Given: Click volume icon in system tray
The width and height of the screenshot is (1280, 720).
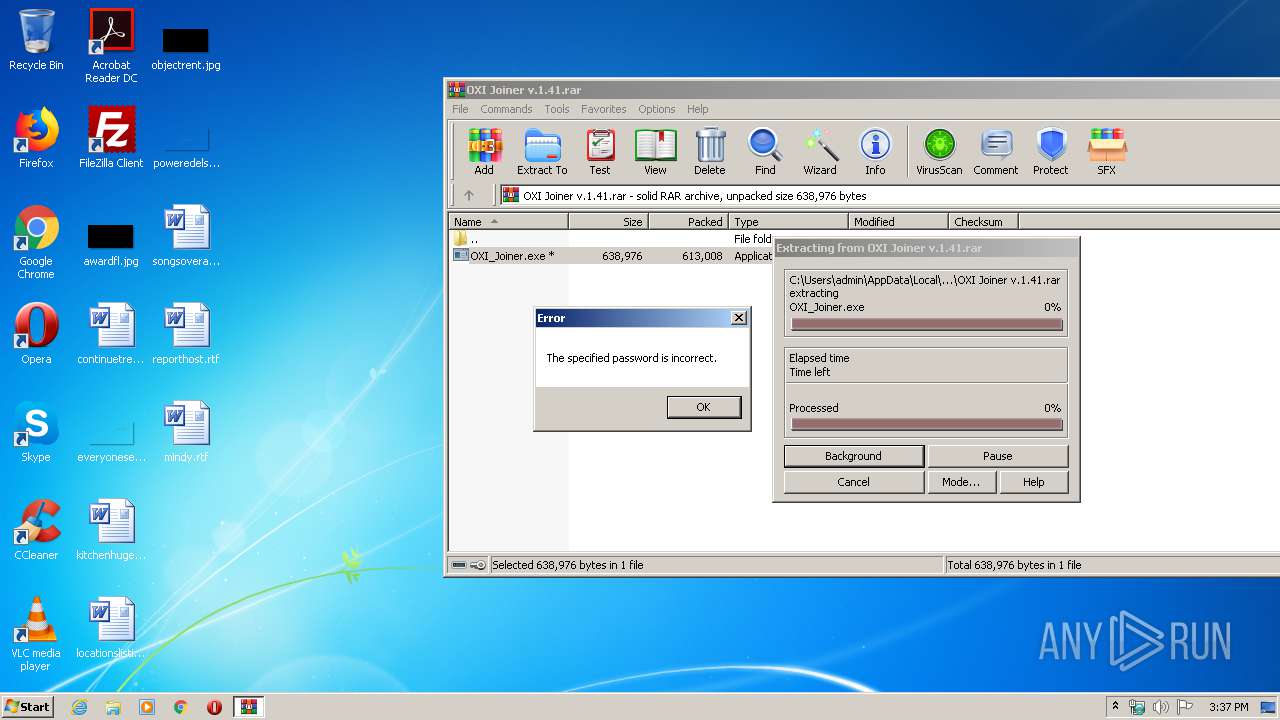Looking at the screenshot, I should coord(1161,707).
